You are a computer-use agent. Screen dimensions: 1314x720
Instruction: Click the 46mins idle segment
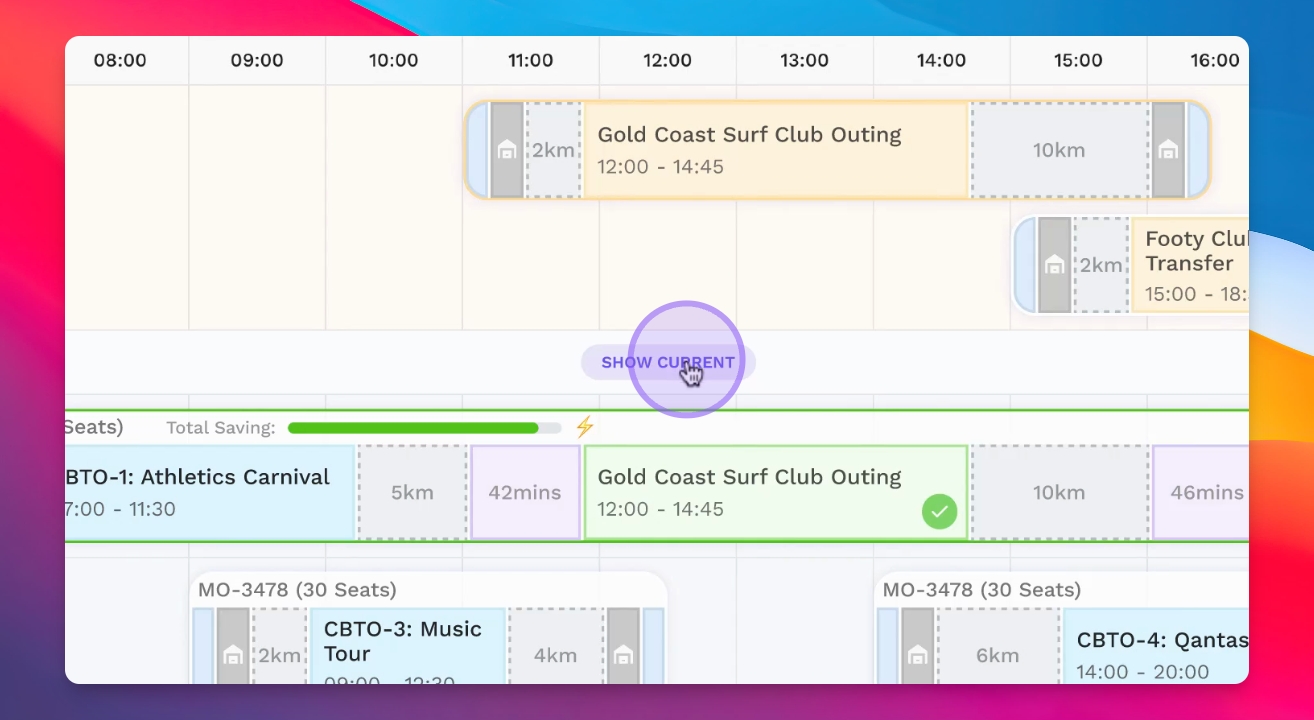coord(1201,493)
